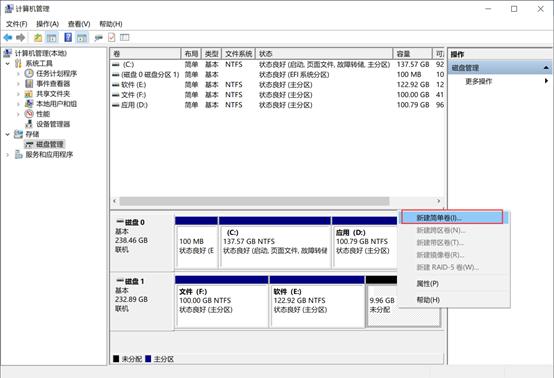
Task: Choose 属性(P) from context menu
Action: (x=454, y=283)
